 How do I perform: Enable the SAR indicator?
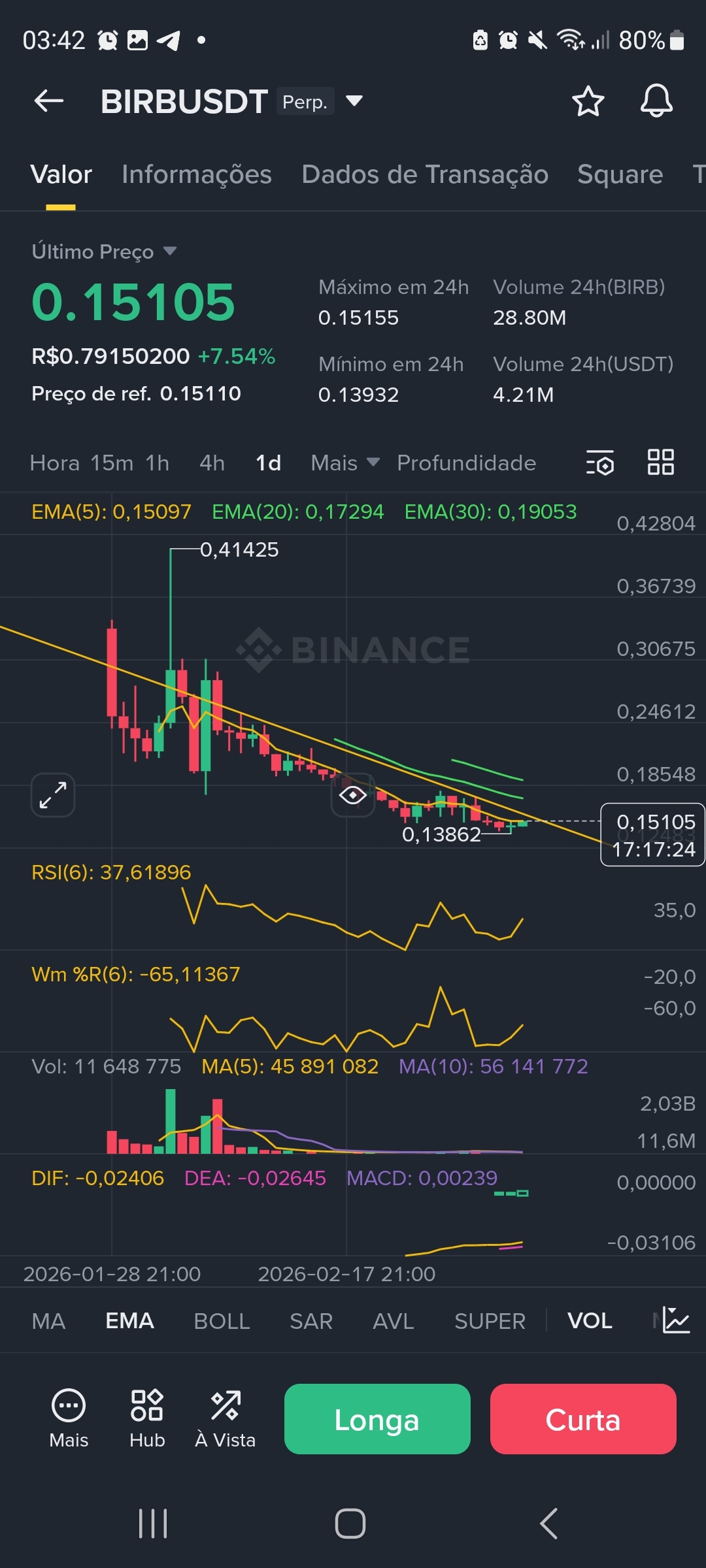pyautogui.click(x=311, y=1321)
